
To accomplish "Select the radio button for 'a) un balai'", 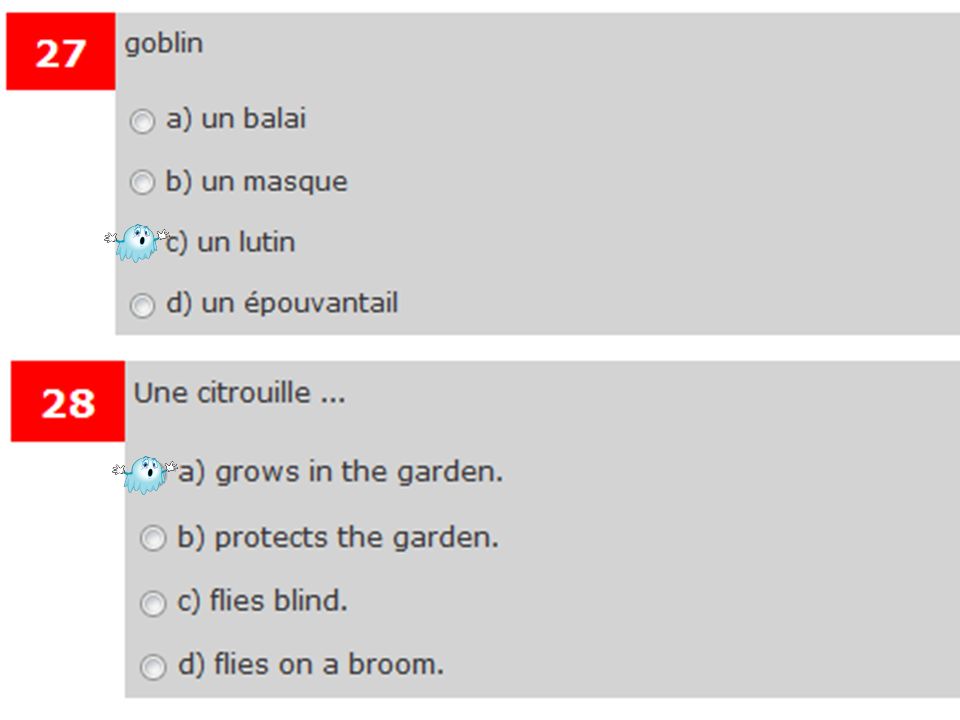I will (x=142, y=121).
